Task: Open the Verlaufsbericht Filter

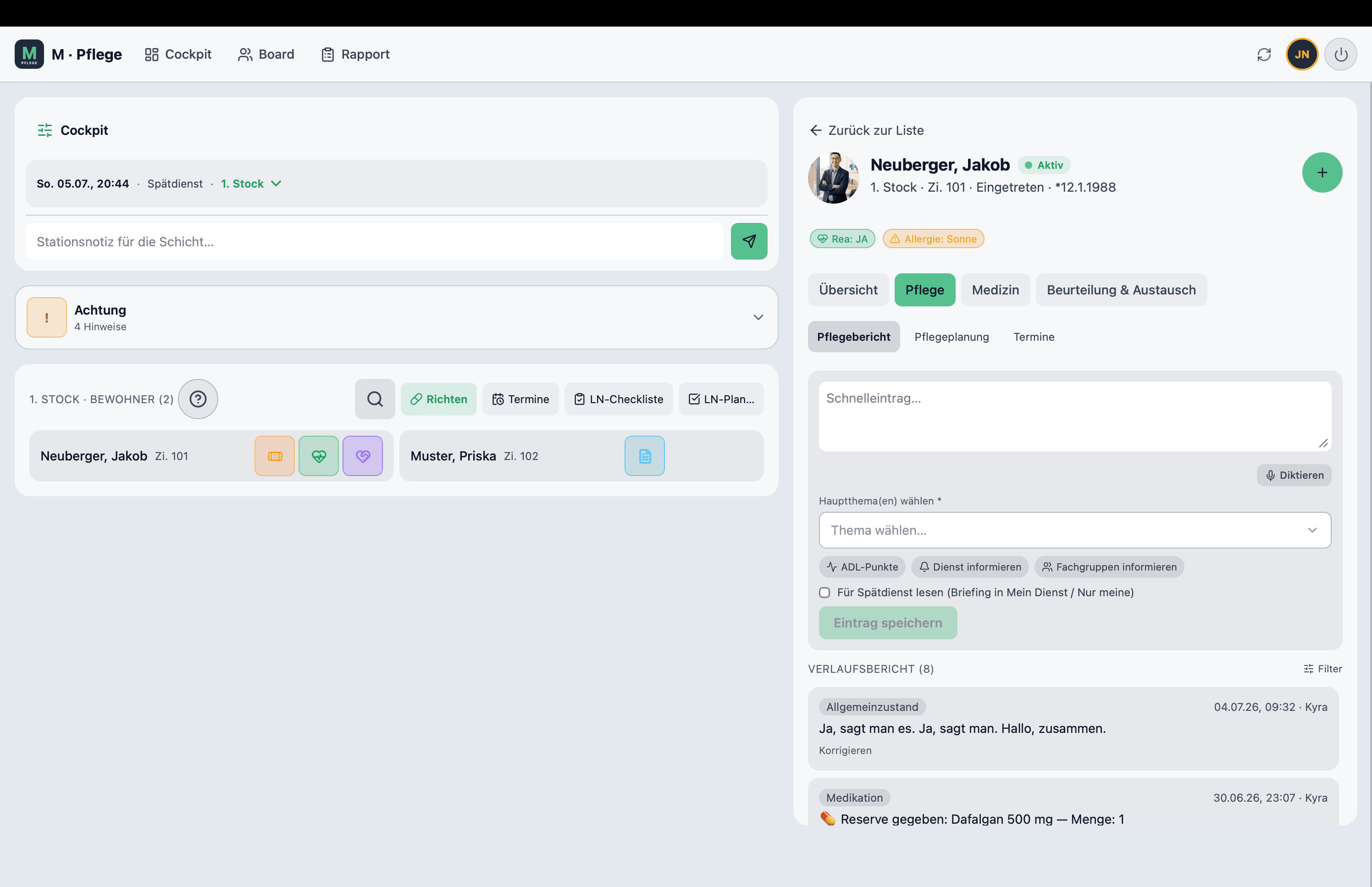Action: [x=1322, y=669]
